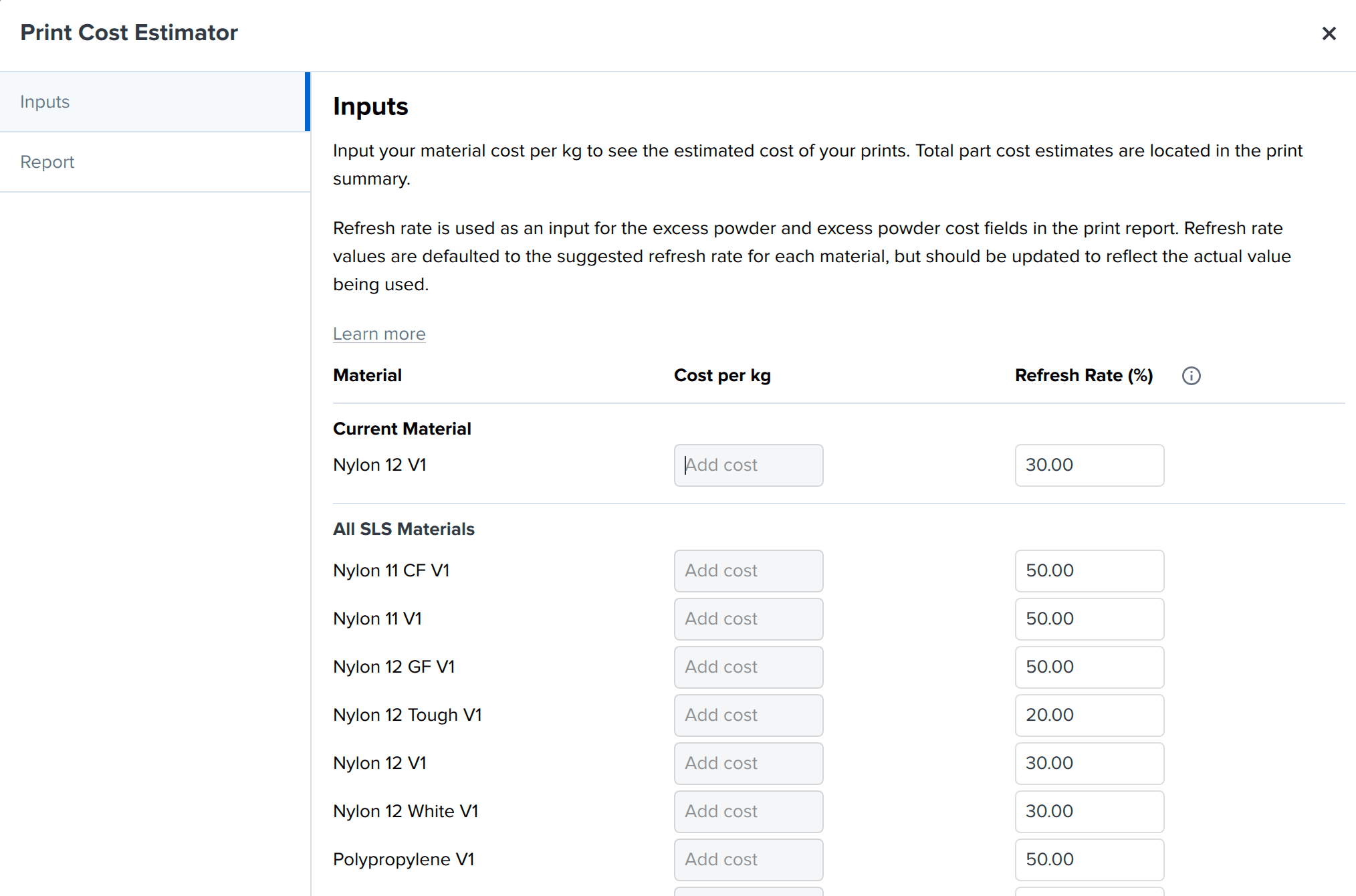The width and height of the screenshot is (1356, 896).
Task: Edit the Nylon 12 GF V1 refresh rate
Action: click(x=1089, y=667)
